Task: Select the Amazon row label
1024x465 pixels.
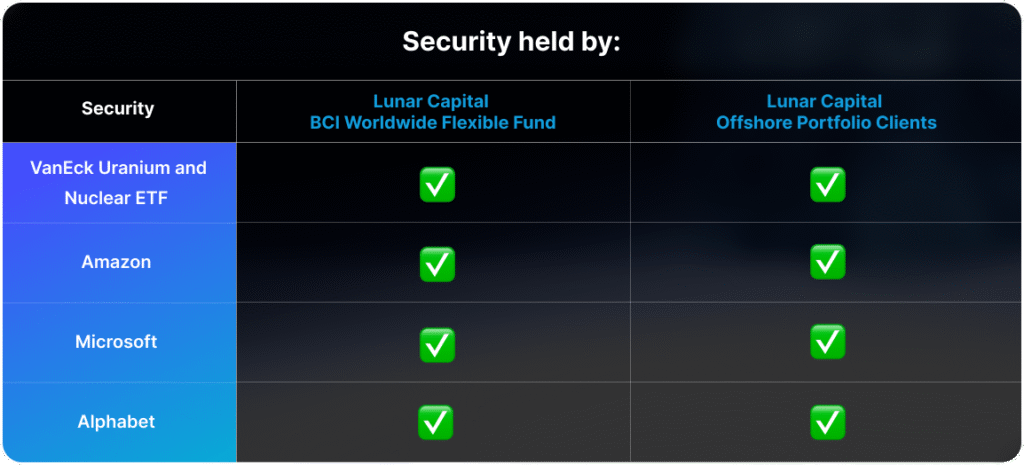Action: pyautogui.click(x=116, y=262)
